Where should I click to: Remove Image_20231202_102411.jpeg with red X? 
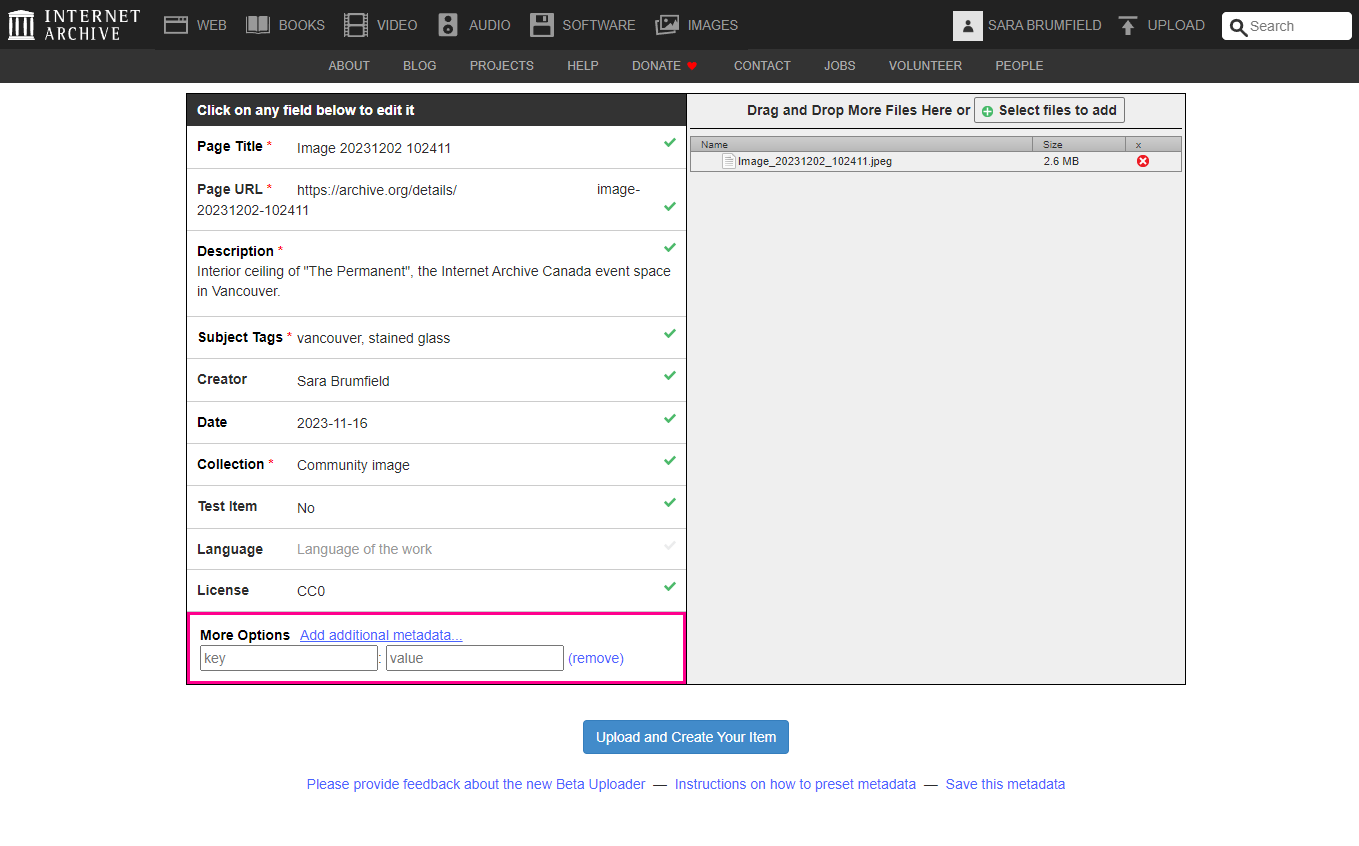pyautogui.click(x=1143, y=161)
